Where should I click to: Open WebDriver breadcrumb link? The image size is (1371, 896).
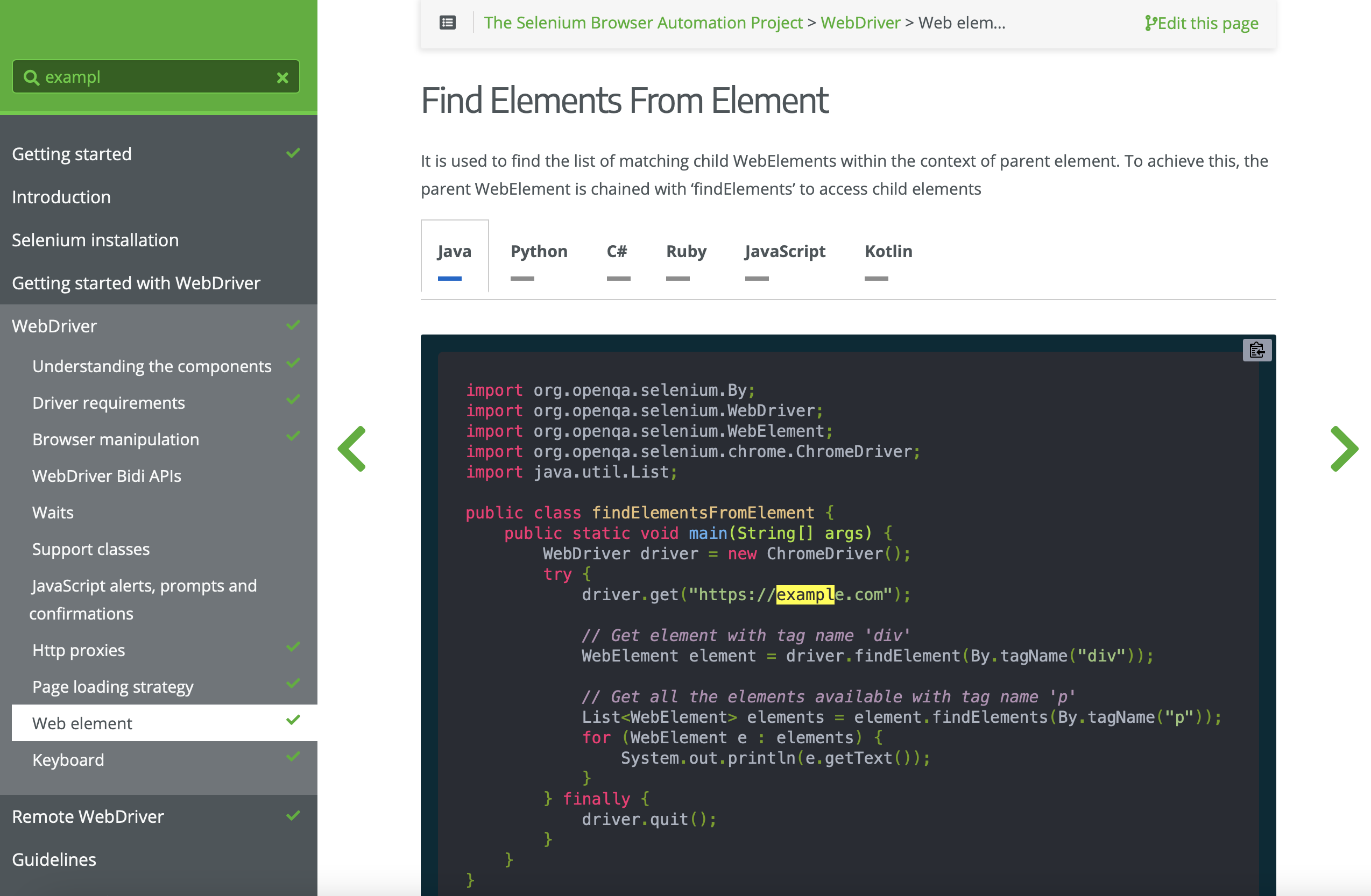point(860,23)
